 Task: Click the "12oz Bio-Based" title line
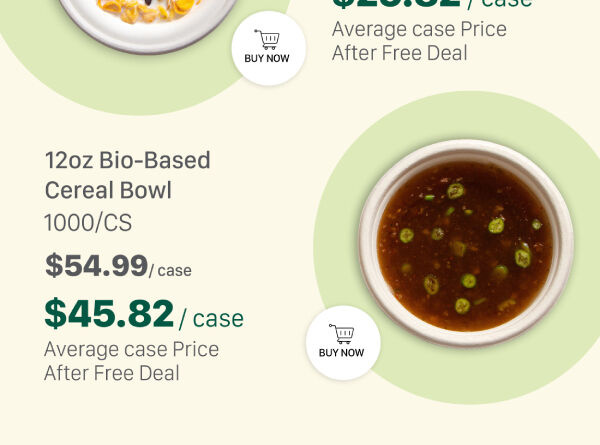point(127,160)
